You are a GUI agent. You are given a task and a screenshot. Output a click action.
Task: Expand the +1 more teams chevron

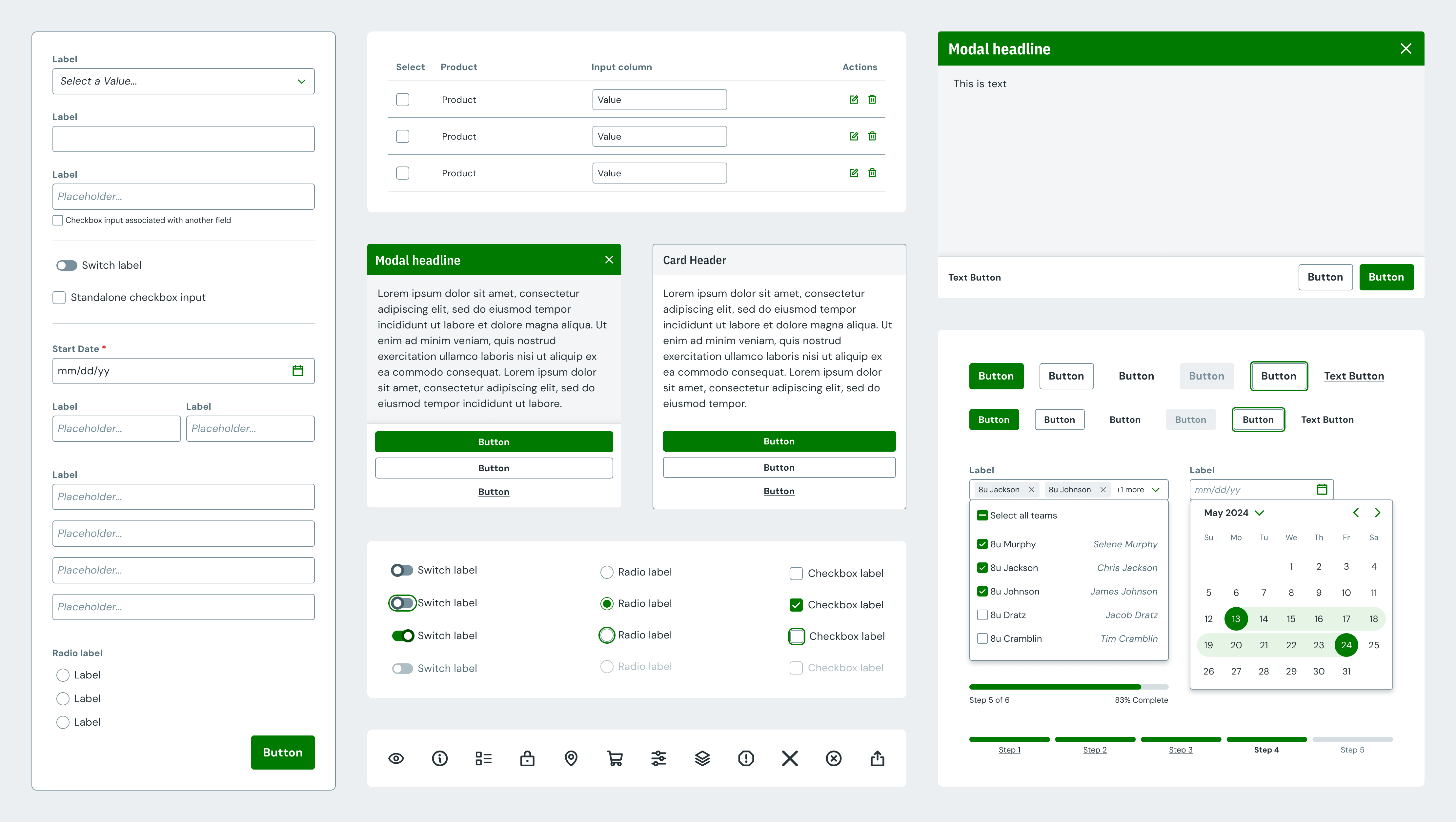pyautogui.click(x=1155, y=490)
